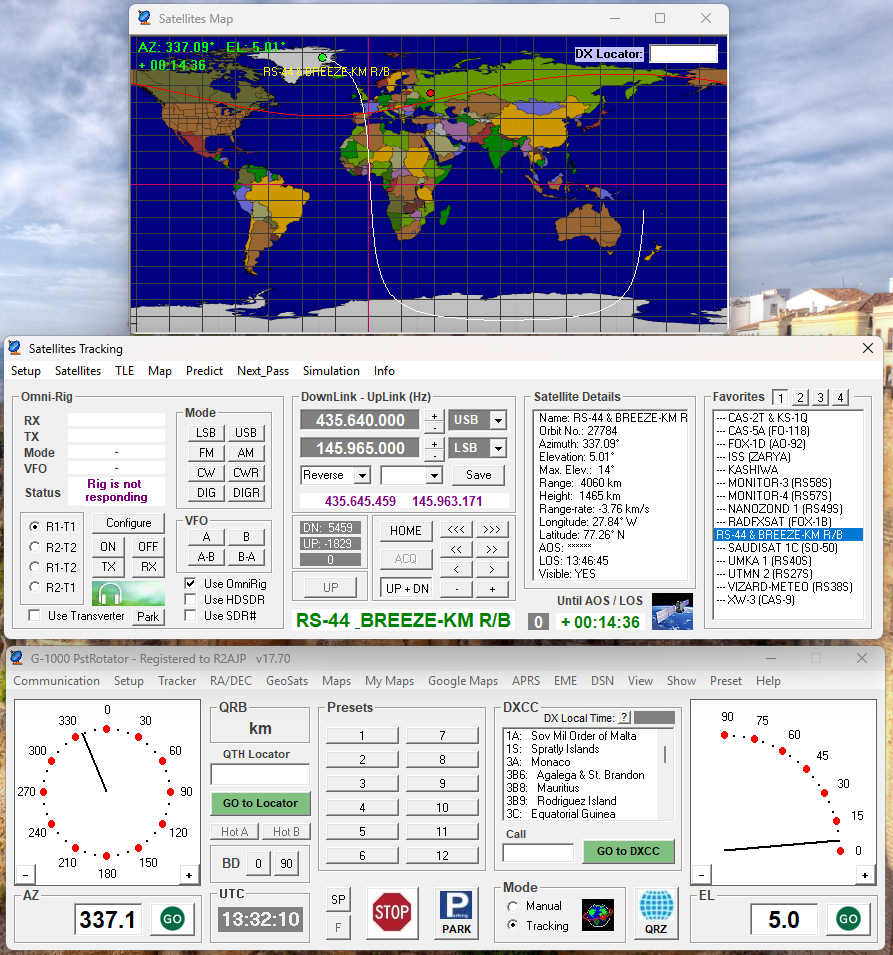The height and width of the screenshot is (955, 893).
Task: Check the Use Transverter checkbox
Action: coord(35,616)
